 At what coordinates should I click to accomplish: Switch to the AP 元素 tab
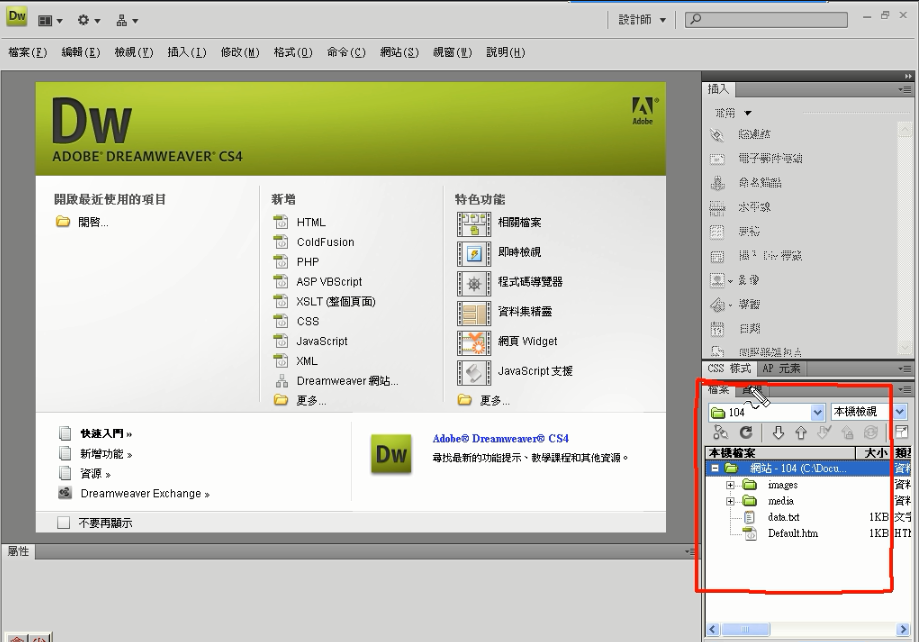click(x=781, y=368)
